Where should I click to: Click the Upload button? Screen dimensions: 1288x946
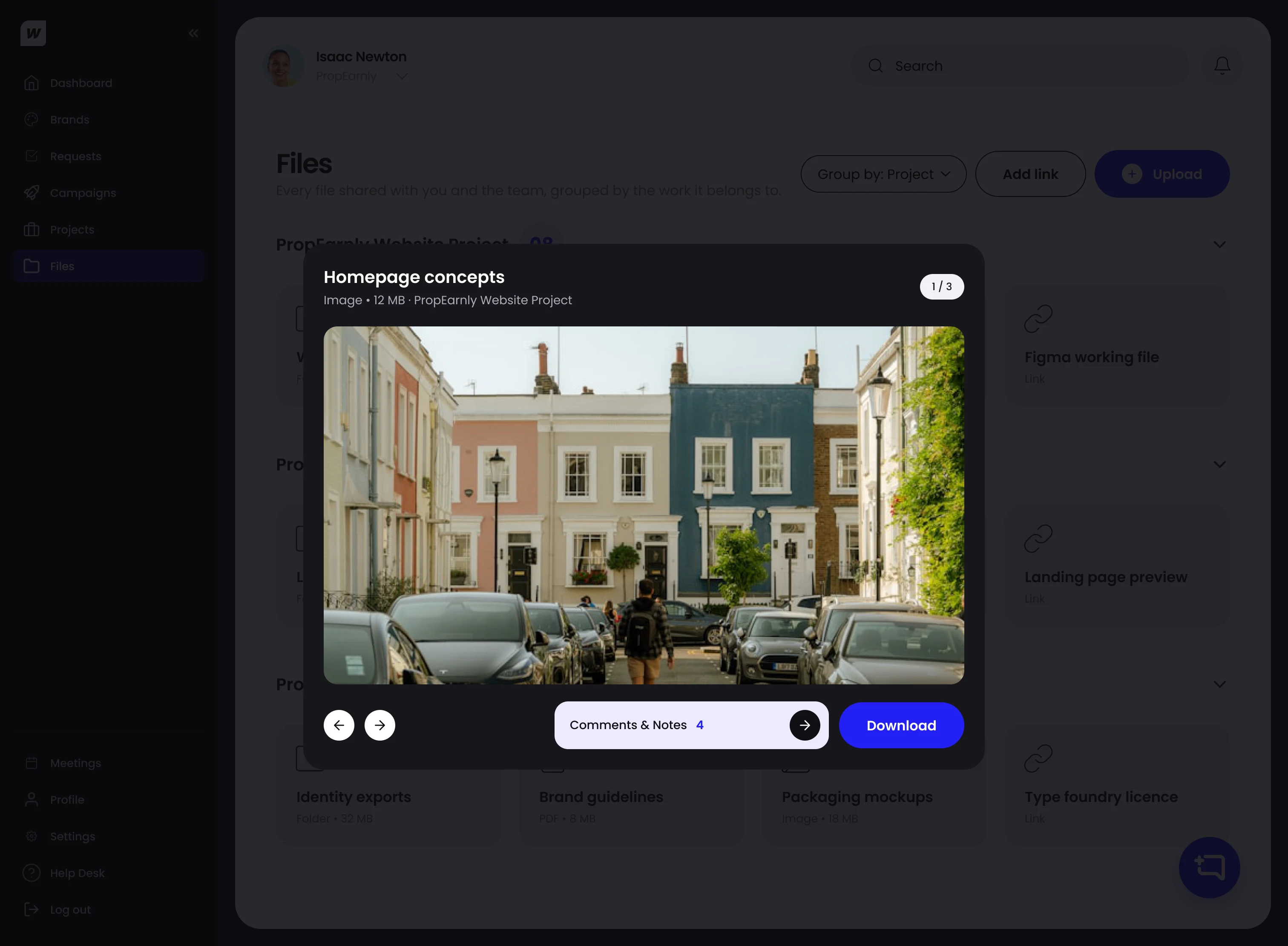point(1162,174)
